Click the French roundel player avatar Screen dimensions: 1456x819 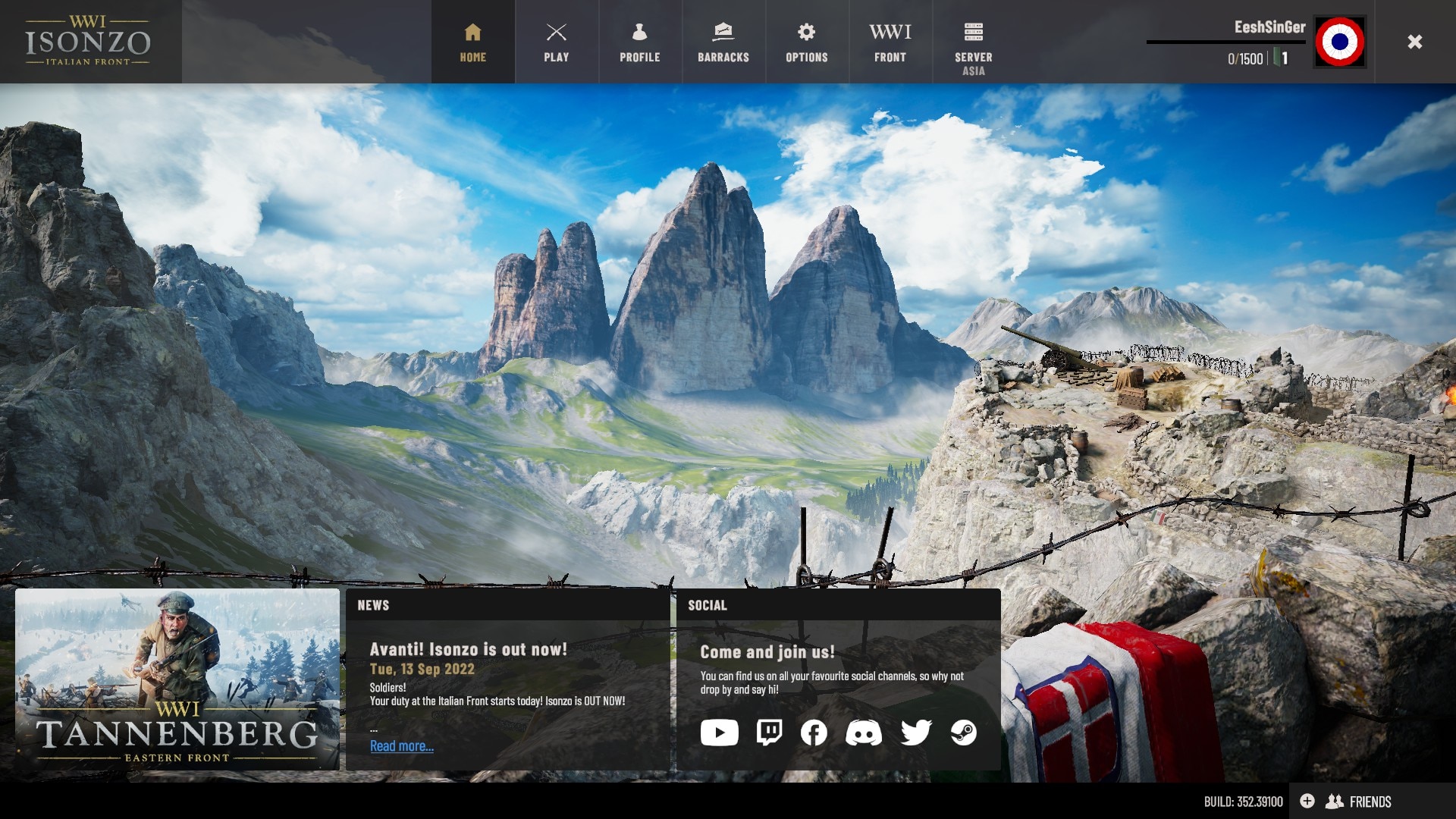(1340, 42)
